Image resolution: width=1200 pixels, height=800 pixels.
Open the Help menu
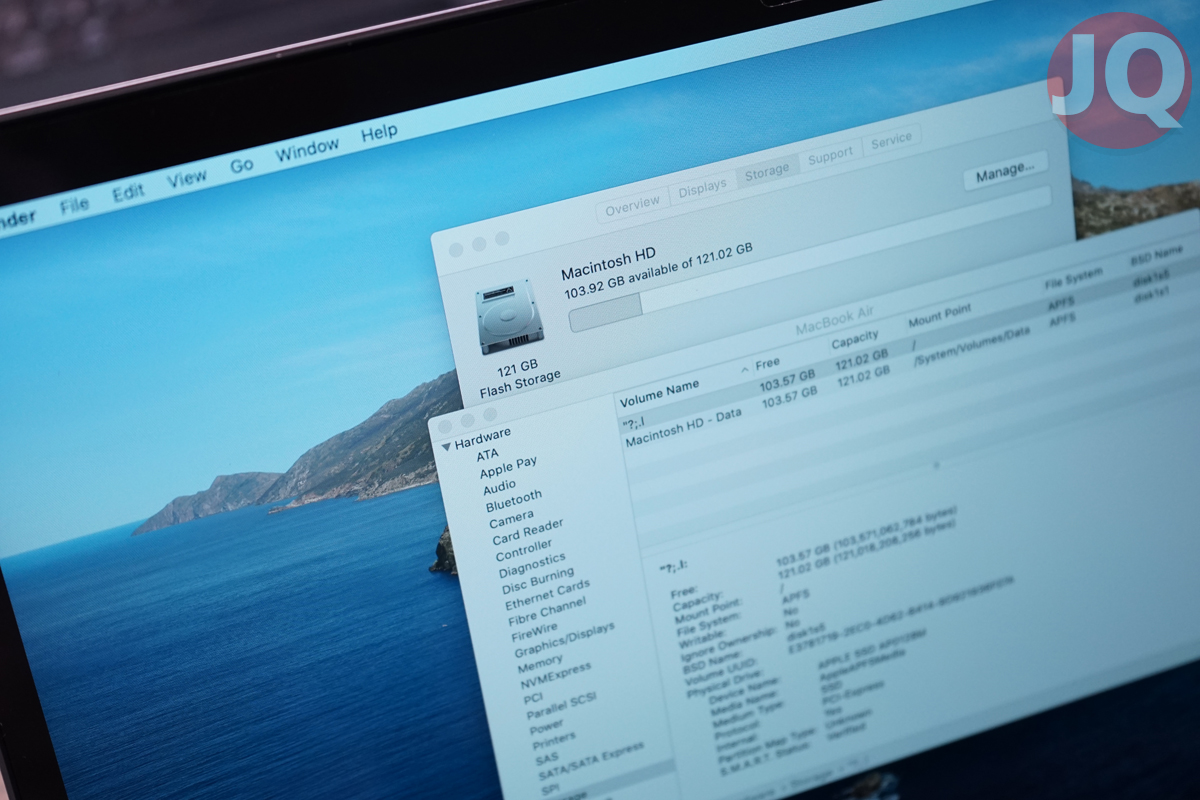tap(379, 132)
